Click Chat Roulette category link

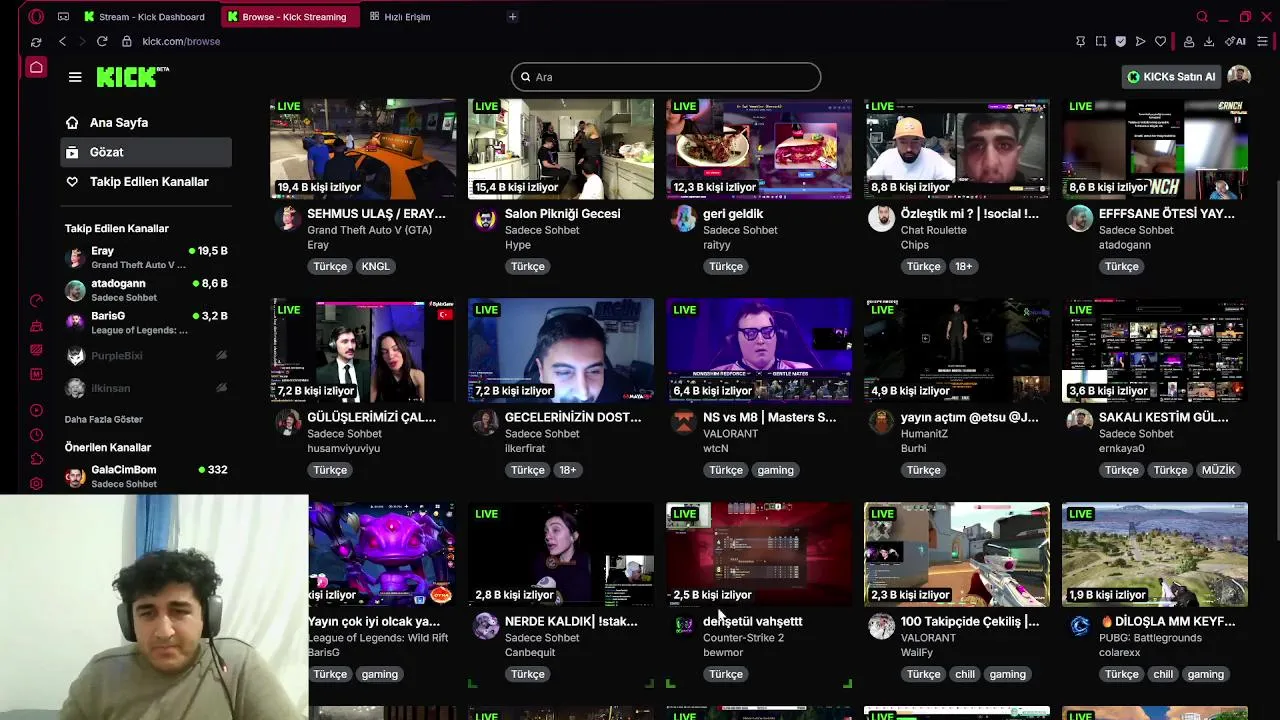934,230
